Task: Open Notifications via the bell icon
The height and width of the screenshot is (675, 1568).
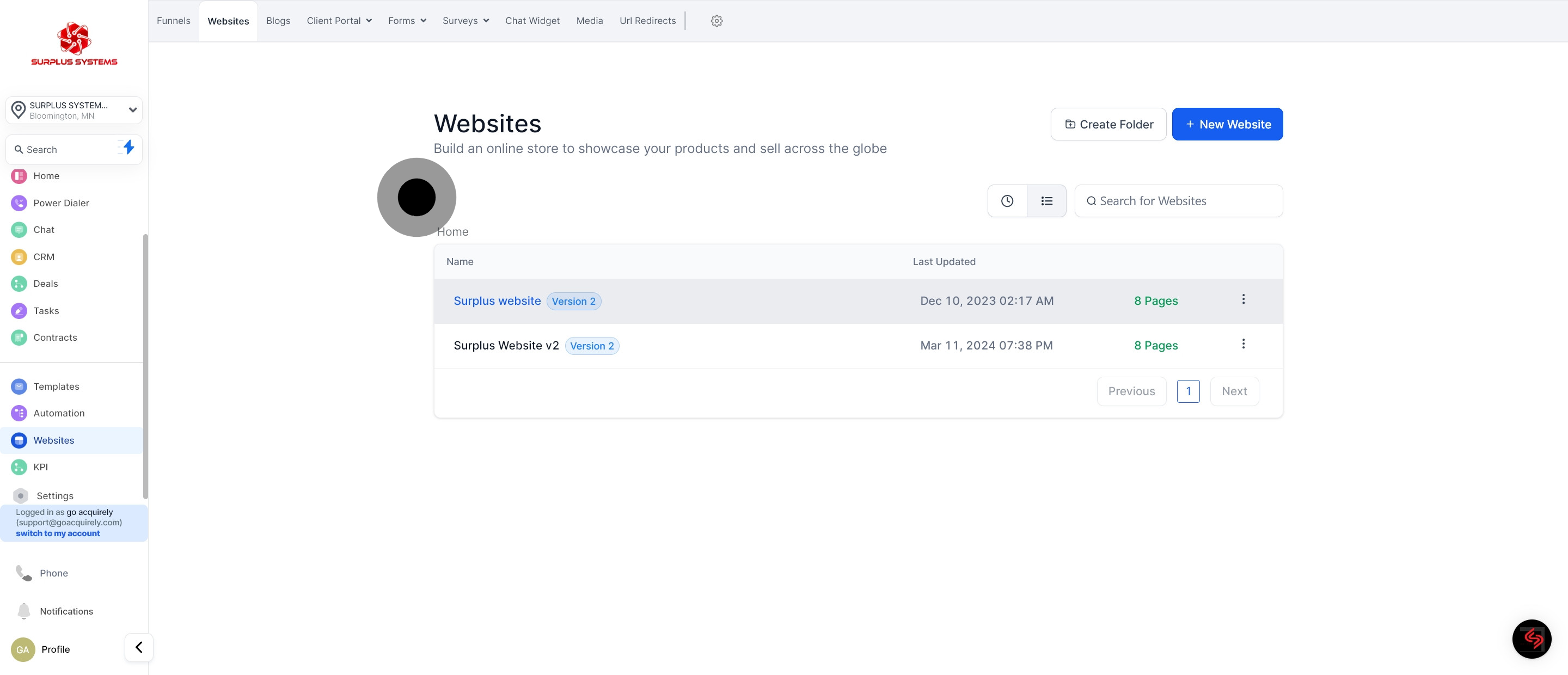Action: 23,611
